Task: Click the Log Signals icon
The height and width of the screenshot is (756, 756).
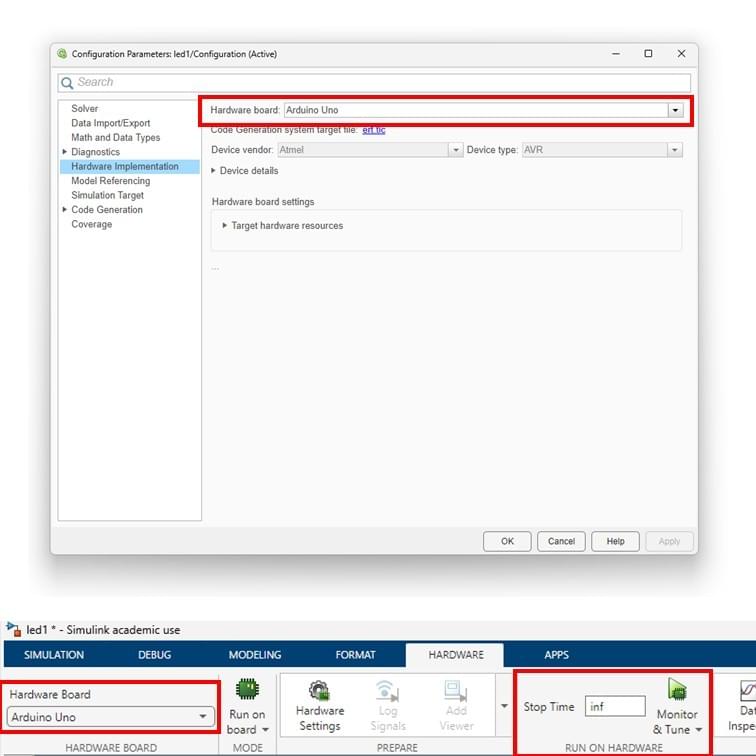Action: (x=387, y=691)
